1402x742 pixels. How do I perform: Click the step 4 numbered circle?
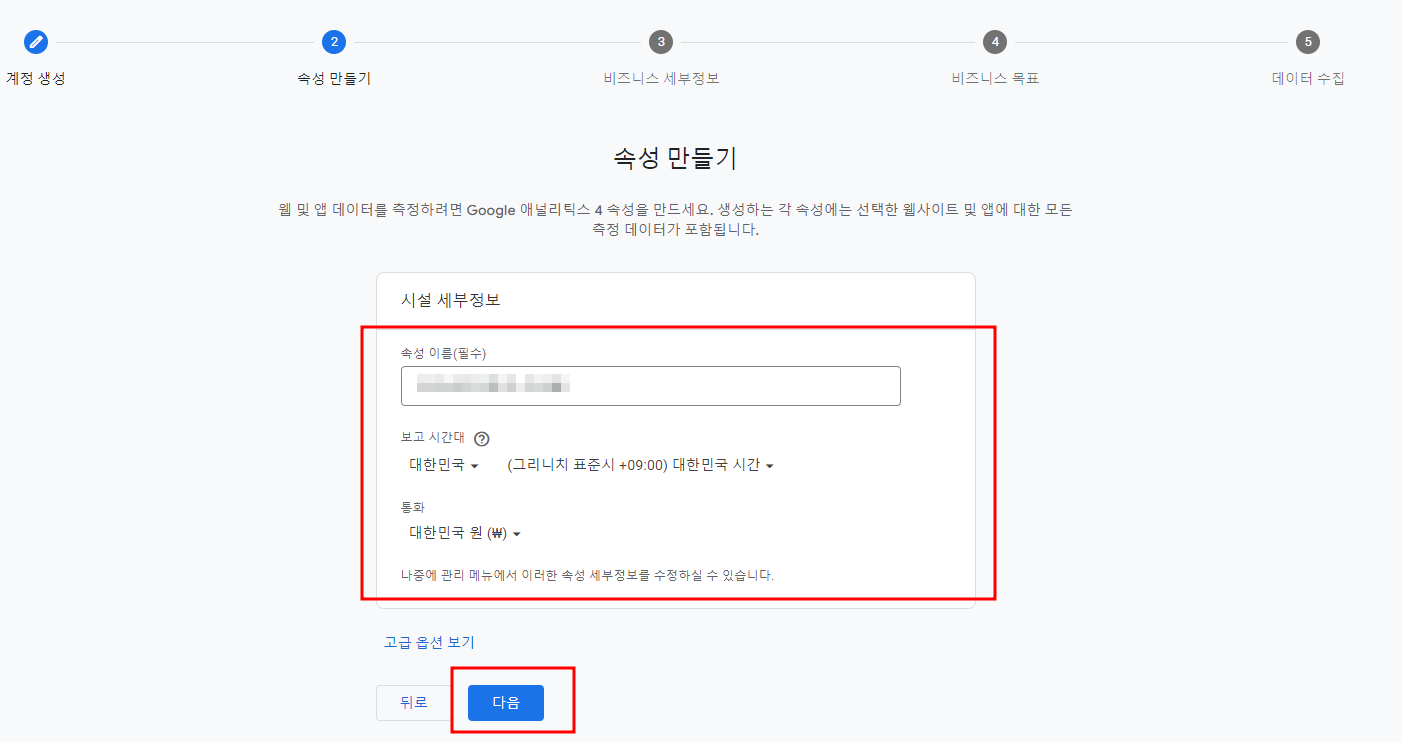point(994,42)
